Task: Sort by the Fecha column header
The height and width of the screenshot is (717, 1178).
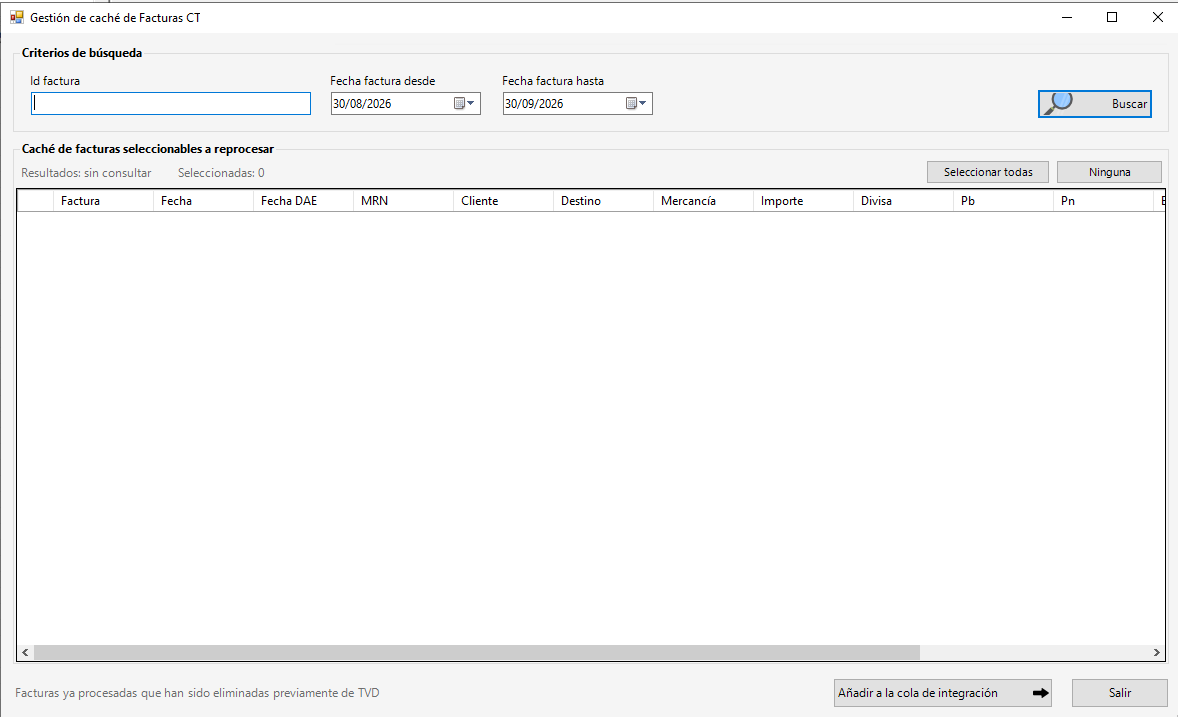Action: (x=203, y=201)
